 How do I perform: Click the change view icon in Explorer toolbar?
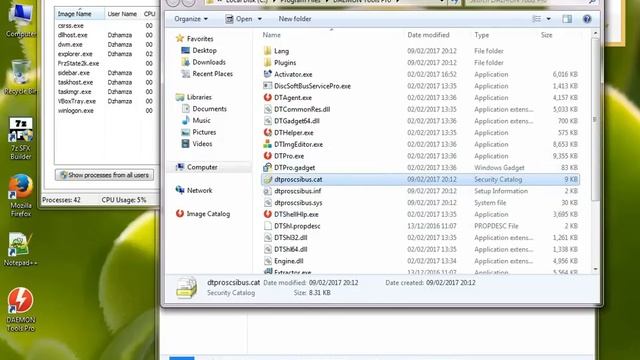pos(537,19)
